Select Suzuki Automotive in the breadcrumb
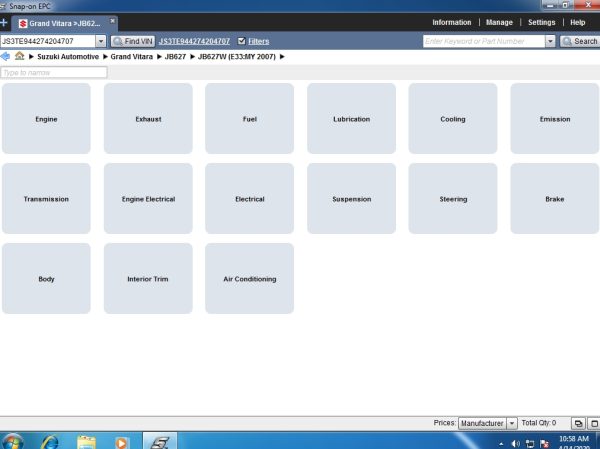The width and height of the screenshot is (600, 449). [x=68, y=57]
